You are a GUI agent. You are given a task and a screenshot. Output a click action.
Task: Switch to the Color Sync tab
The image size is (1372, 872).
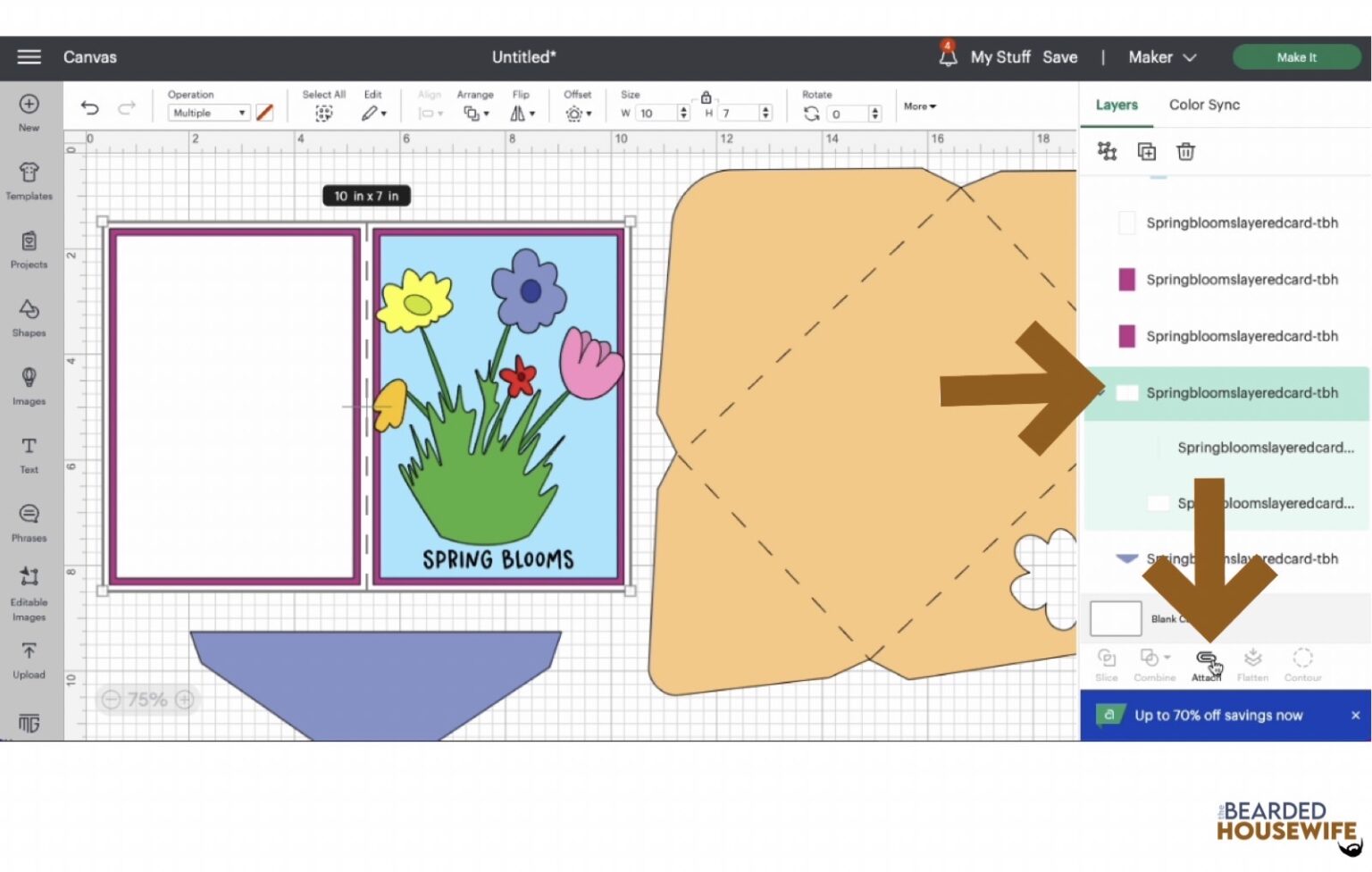(1204, 105)
